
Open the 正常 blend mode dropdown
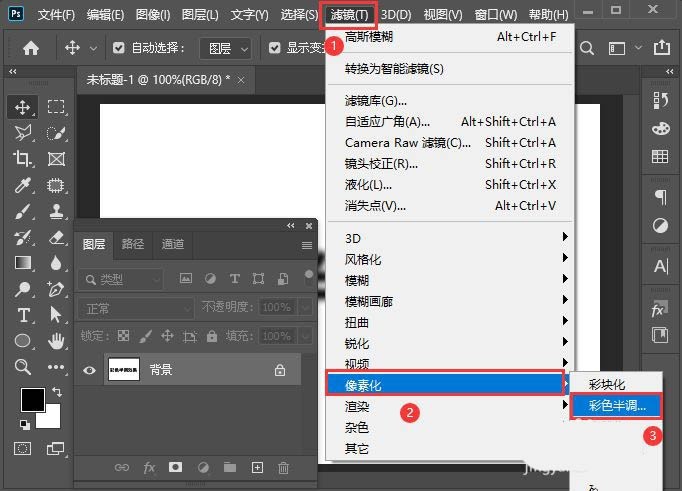click(136, 308)
